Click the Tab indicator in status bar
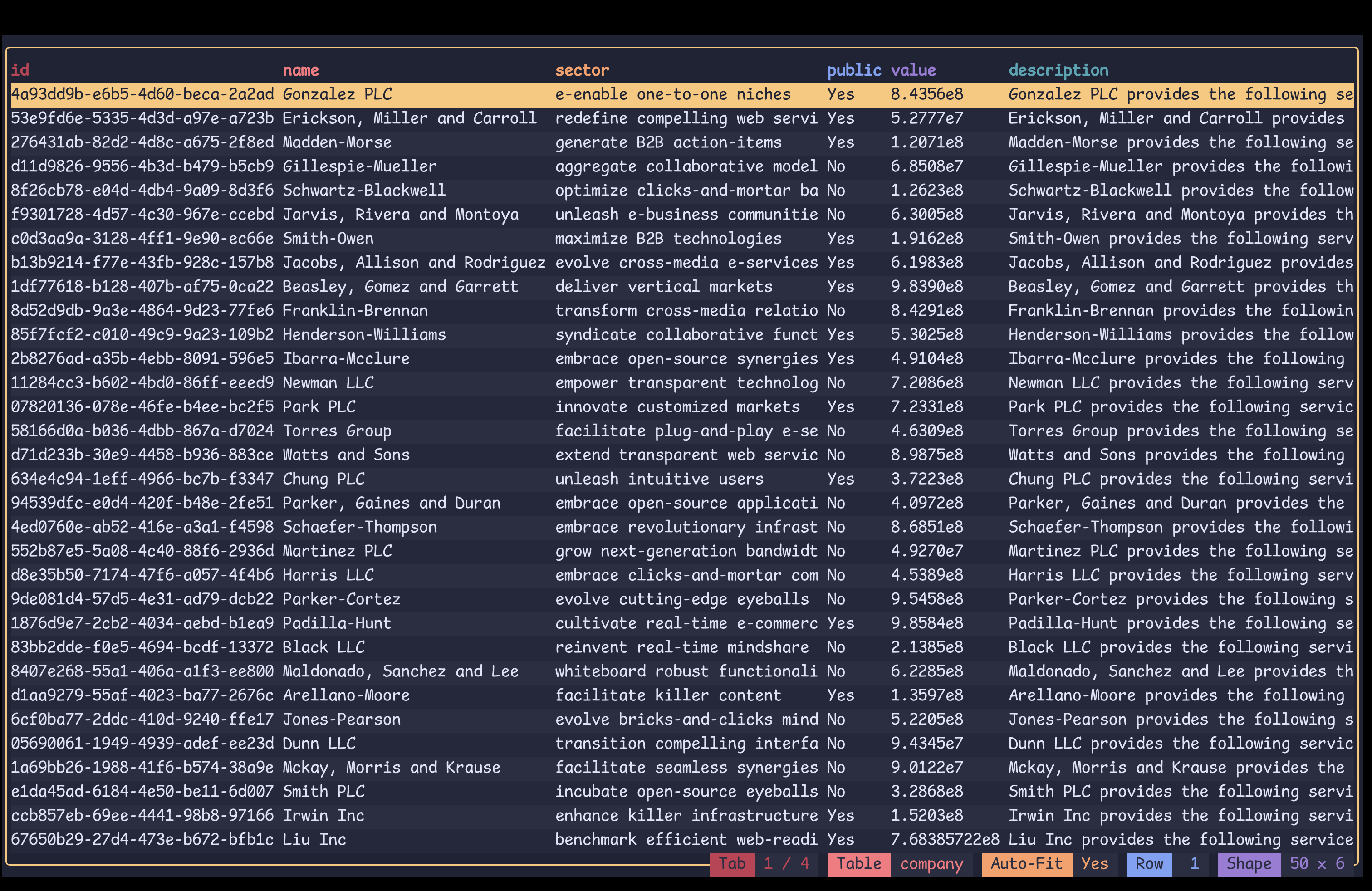 pyautogui.click(x=731, y=863)
